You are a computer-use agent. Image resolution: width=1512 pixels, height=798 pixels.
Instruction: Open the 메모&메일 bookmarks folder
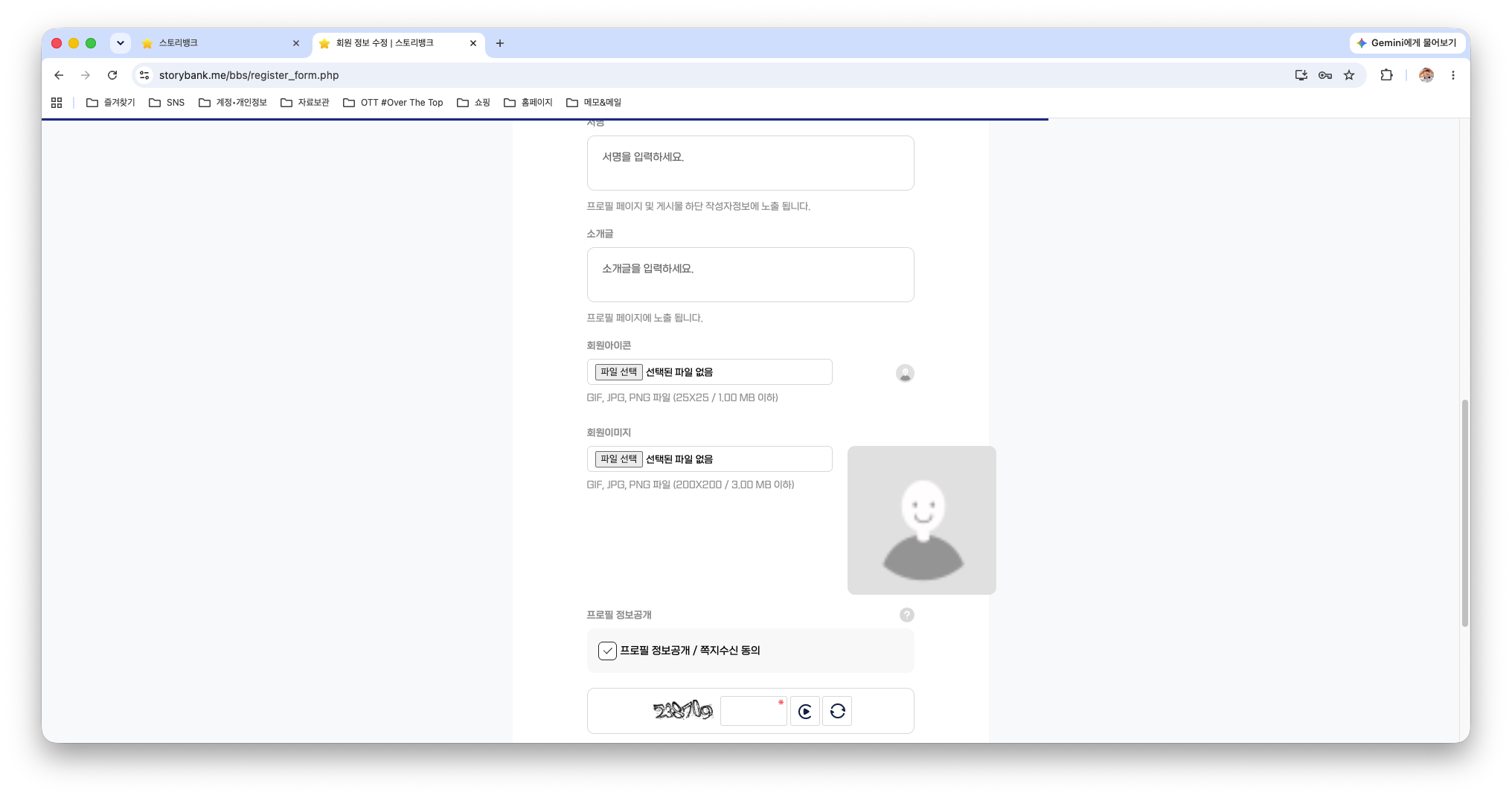(x=594, y=103)
